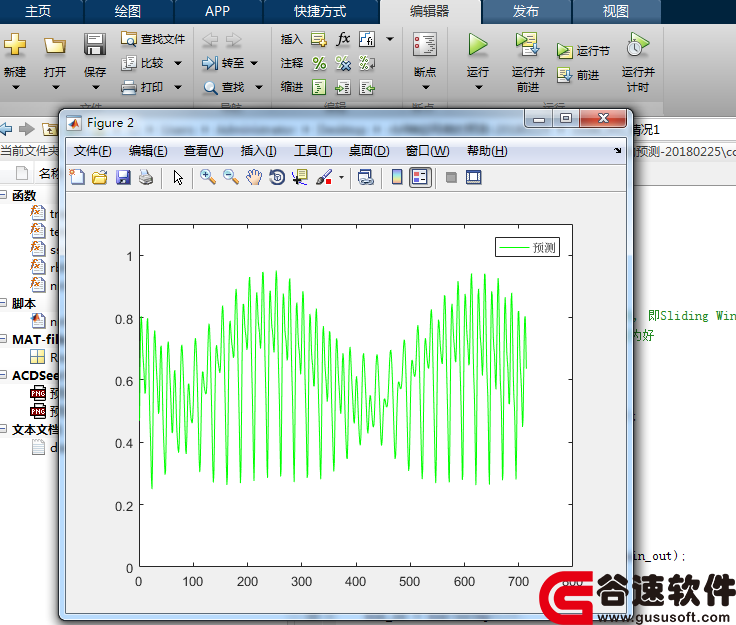Collapse the Functions (函数) group
This screenshot has height=625, width=736.
click(x=3, y=194)
